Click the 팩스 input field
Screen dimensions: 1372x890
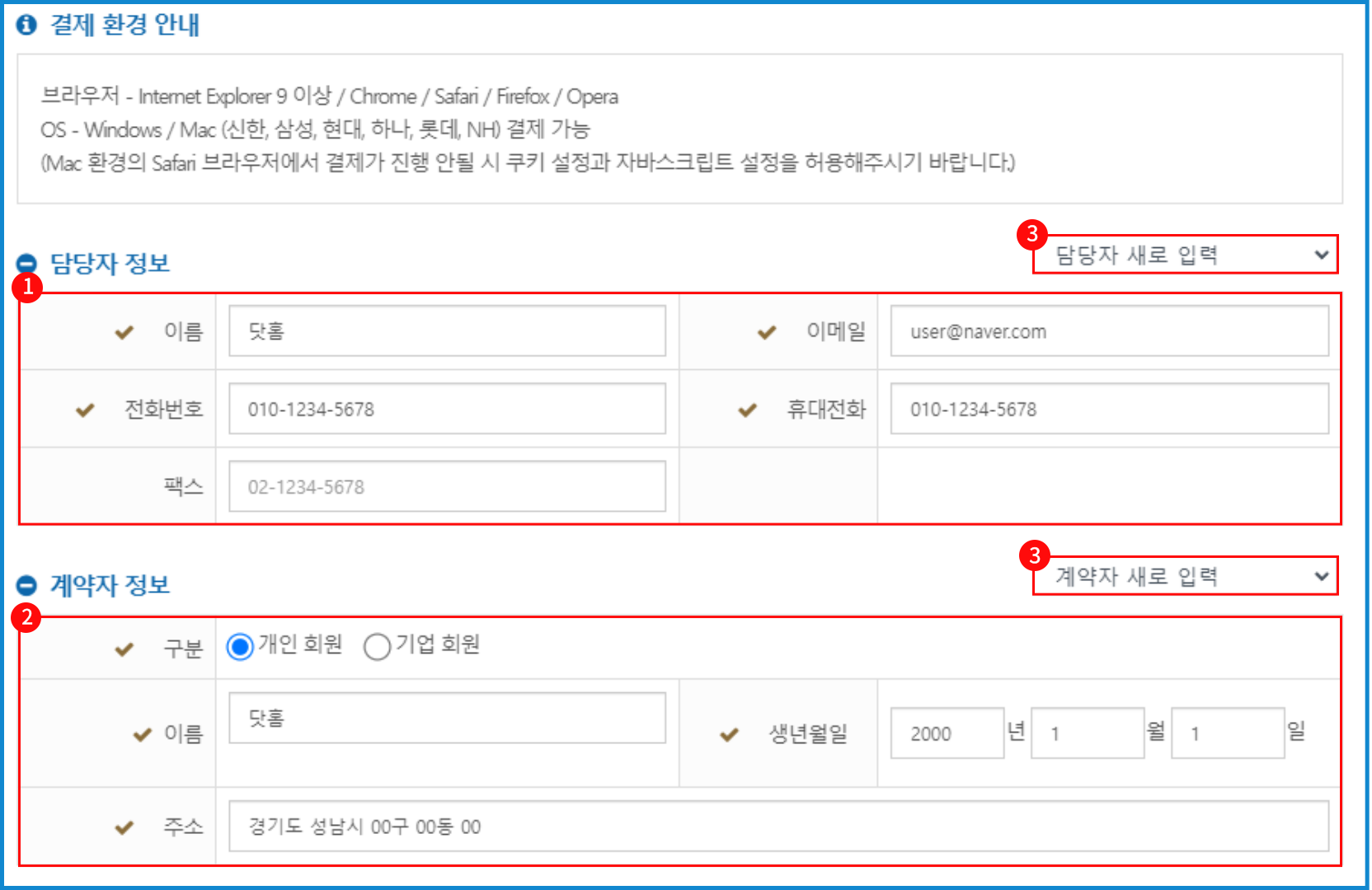(447, 486)
